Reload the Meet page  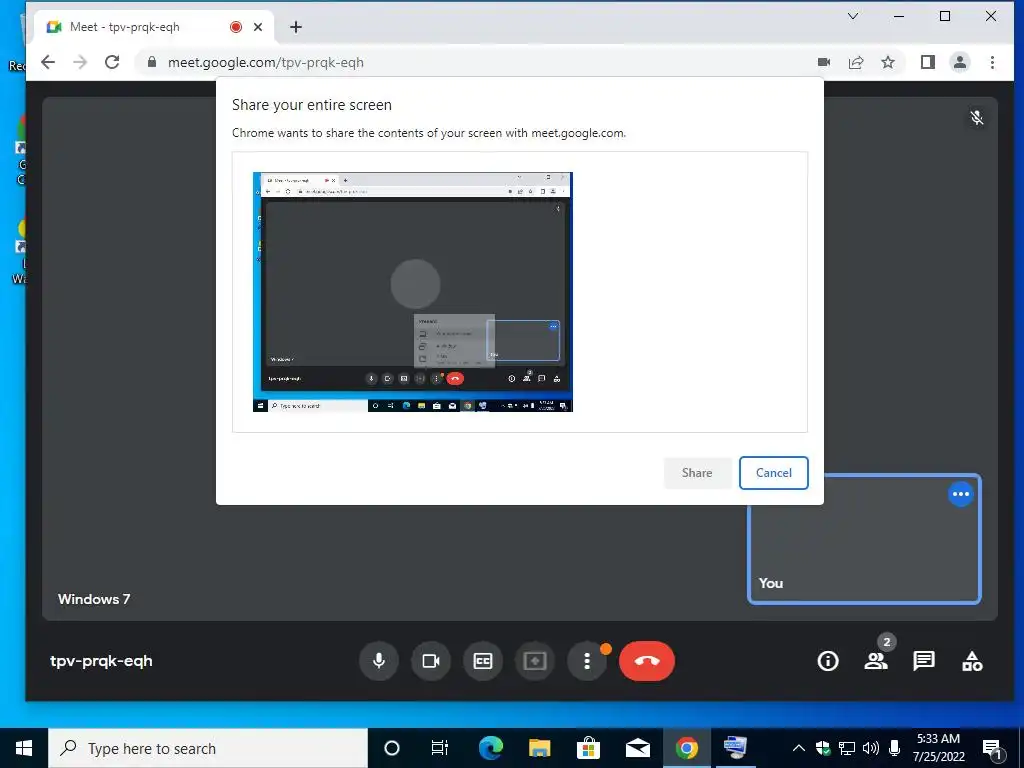[x=112, y=62]
